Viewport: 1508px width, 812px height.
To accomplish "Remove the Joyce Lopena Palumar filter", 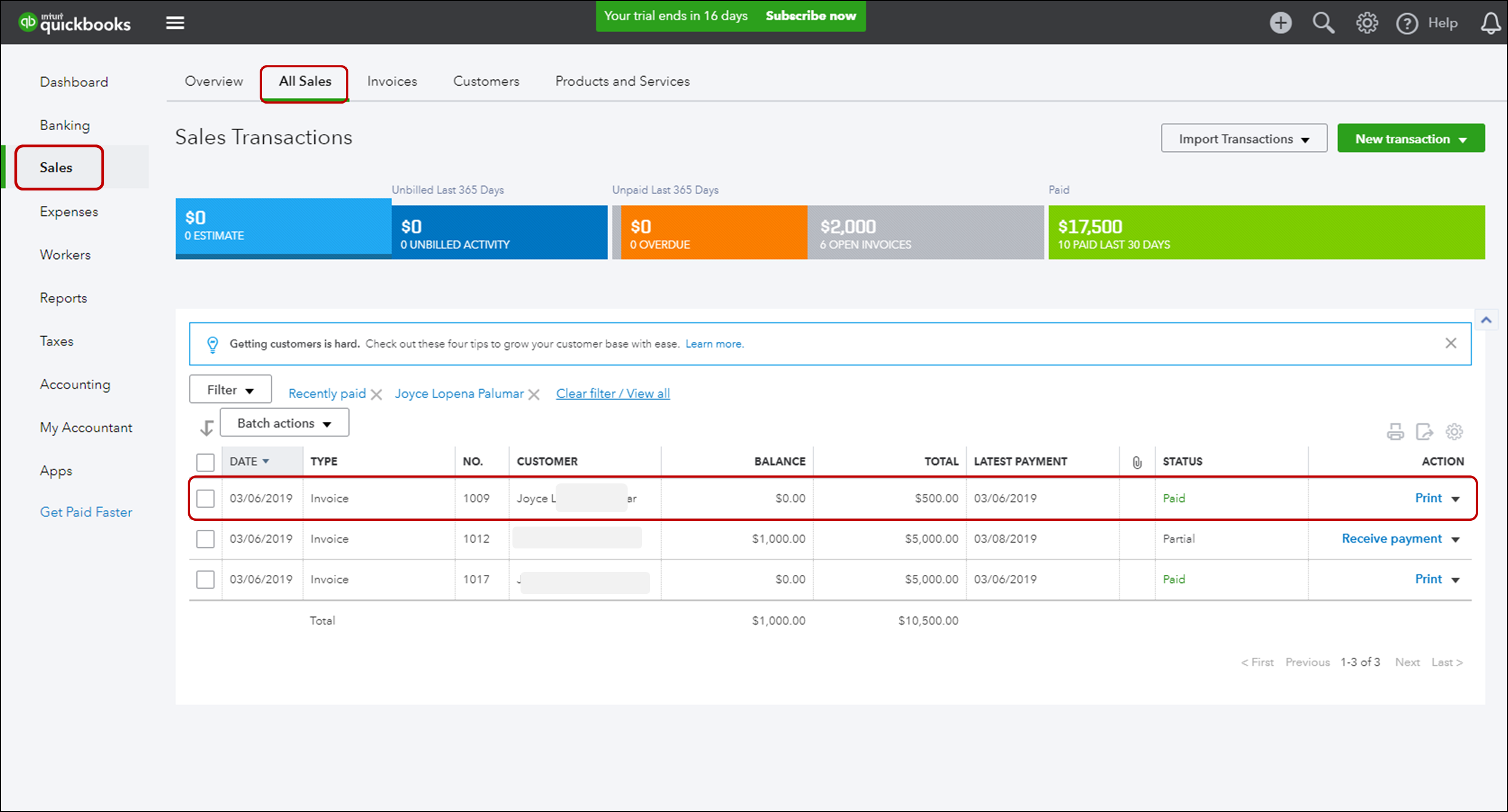I will (533, 395).
